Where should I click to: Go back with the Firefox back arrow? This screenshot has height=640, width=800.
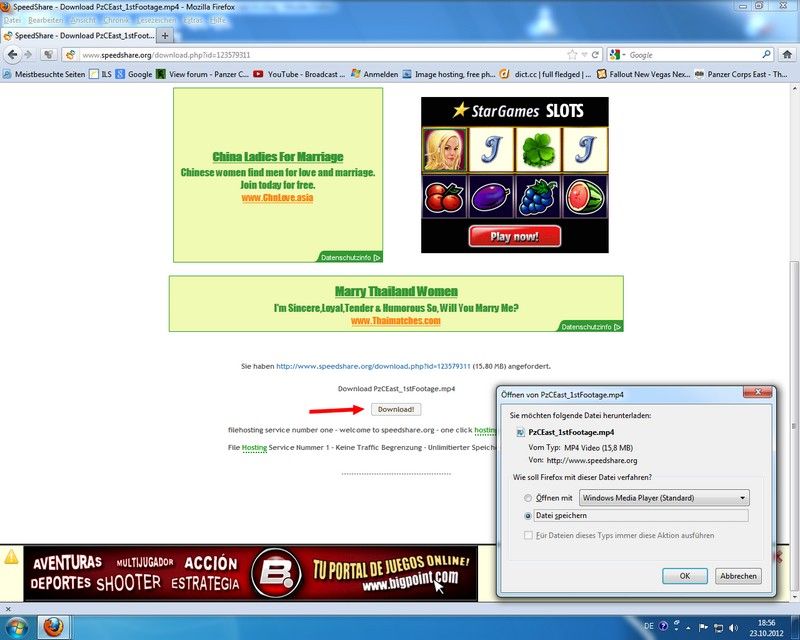[12, 55]
